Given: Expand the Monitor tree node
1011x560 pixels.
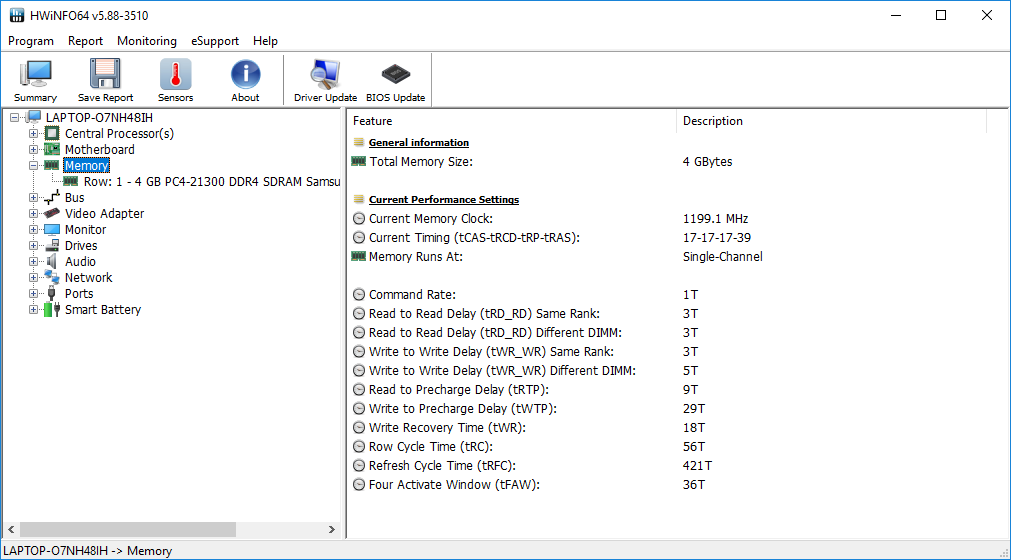Looking at the screenshot, I should 33,229.
